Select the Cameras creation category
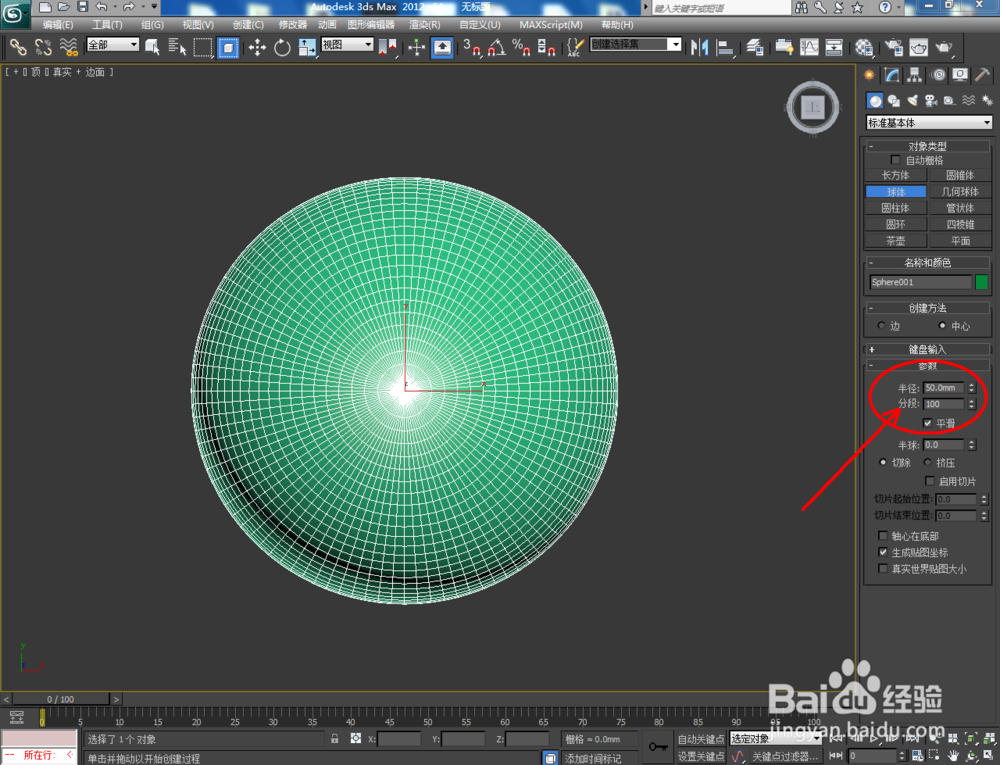The height and width of the screenshot is (765, 1000). coord(931,101)
